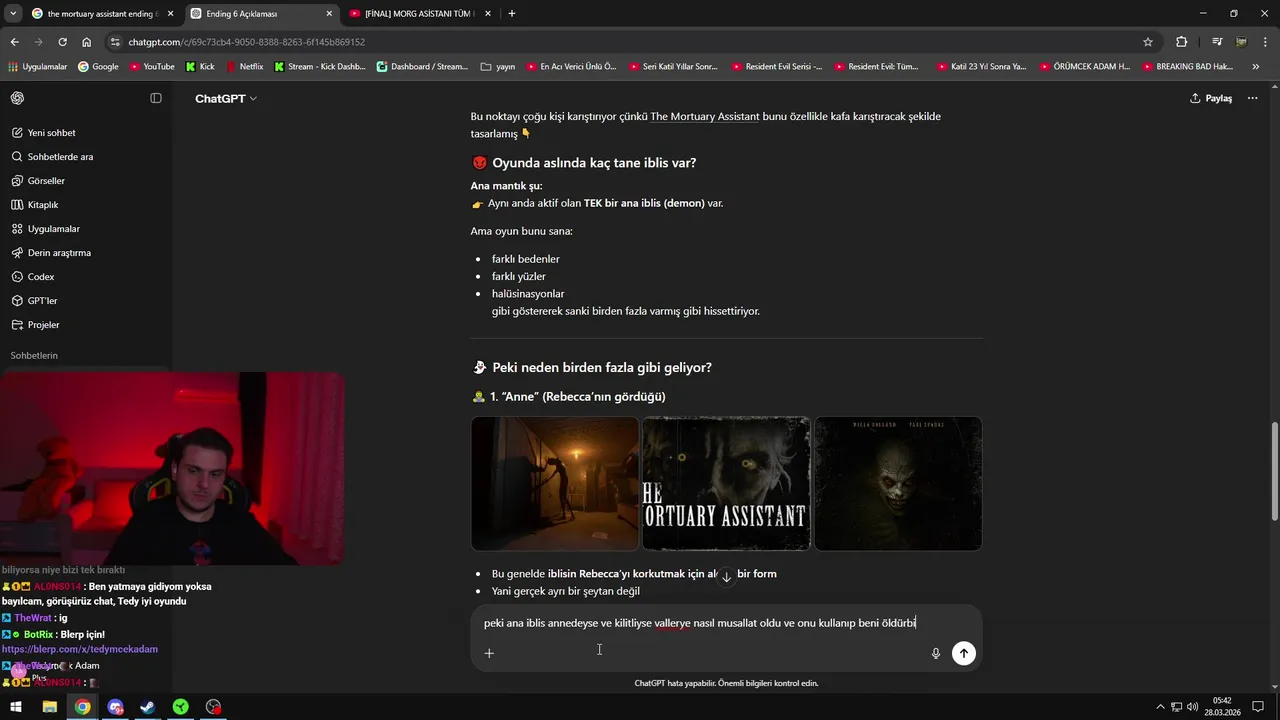View site information for chatgpt.com

[116, 42]
